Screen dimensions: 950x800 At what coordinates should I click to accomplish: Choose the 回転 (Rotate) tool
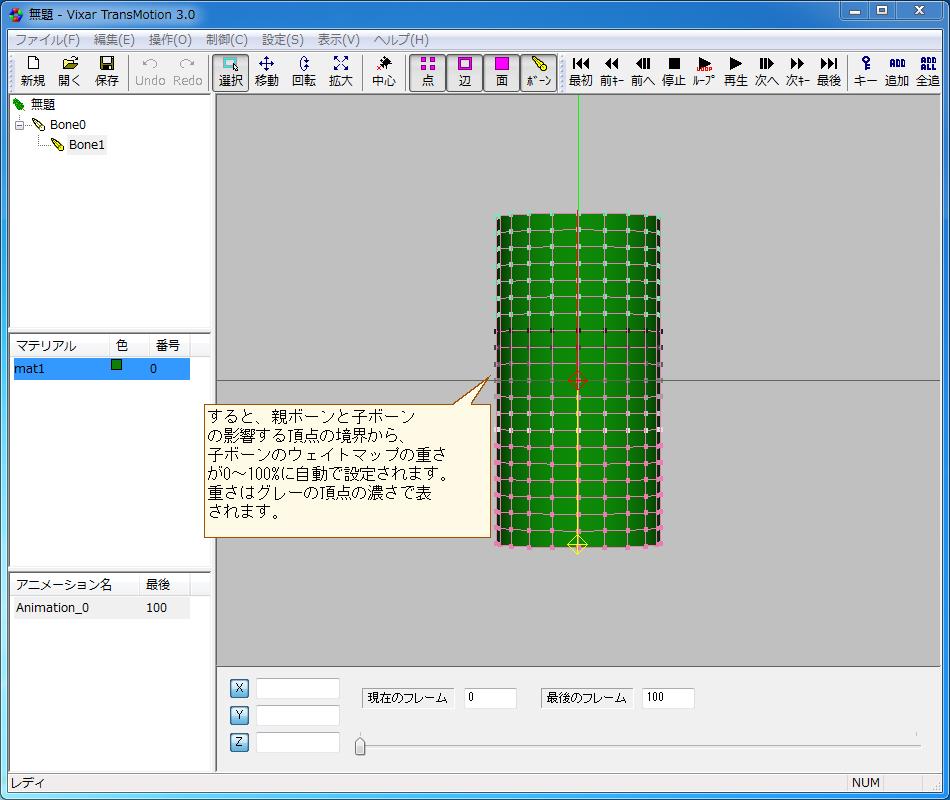(x=303, y=71)
